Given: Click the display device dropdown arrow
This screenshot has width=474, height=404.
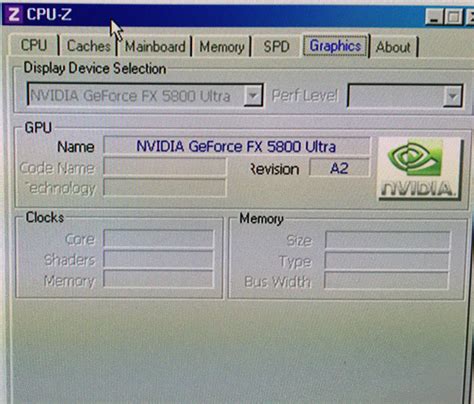Looking at the screenshot, I should point(253,96).
